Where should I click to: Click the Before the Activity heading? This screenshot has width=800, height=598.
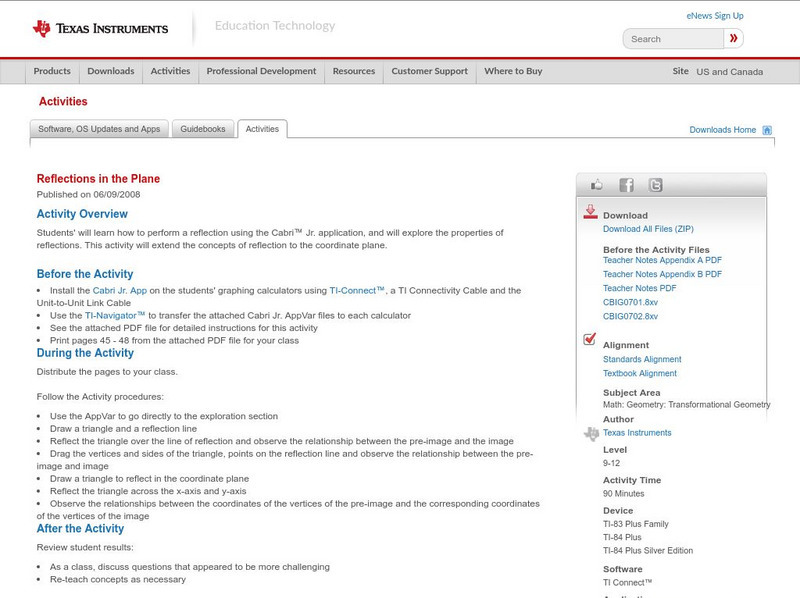85,274
